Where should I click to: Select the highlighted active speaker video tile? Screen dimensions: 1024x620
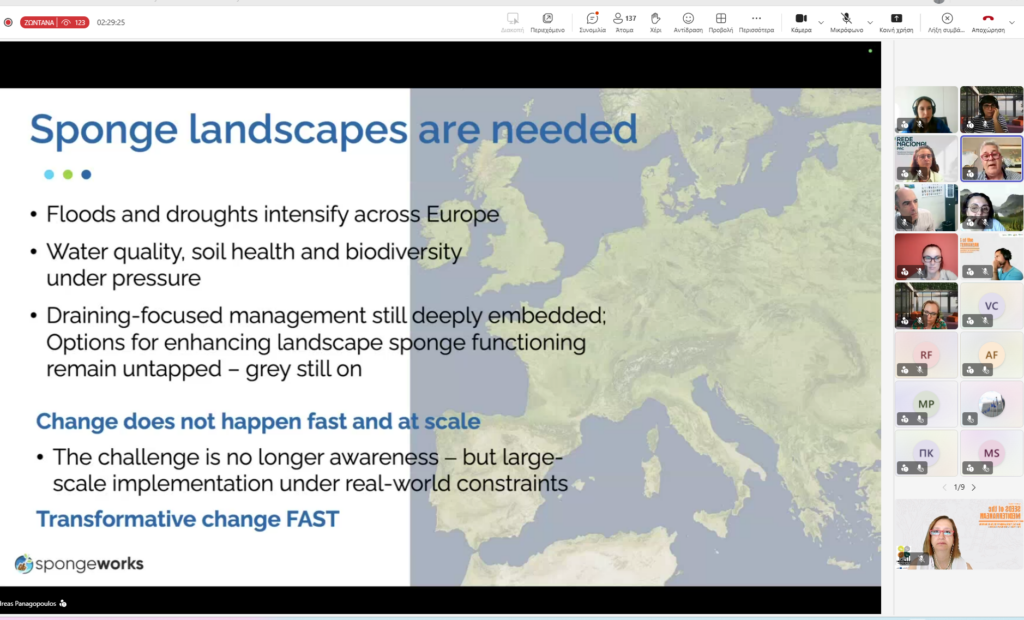[991, 159]
